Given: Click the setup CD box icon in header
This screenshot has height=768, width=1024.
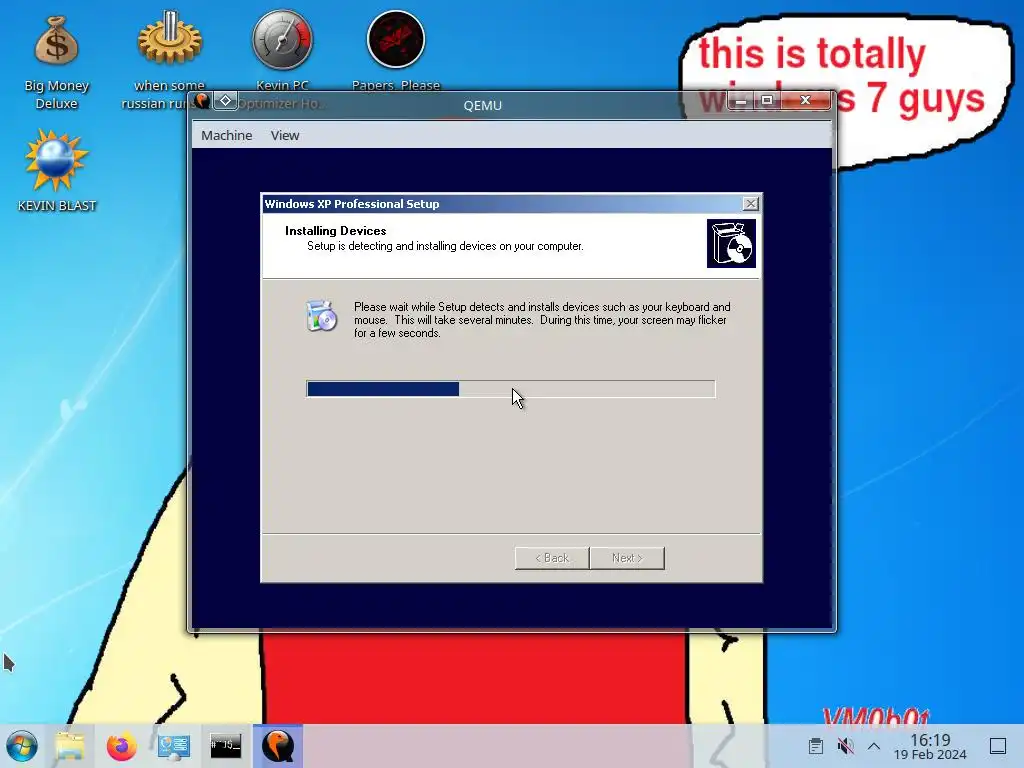Looking at the screenshot, I should tap(731, 244).
